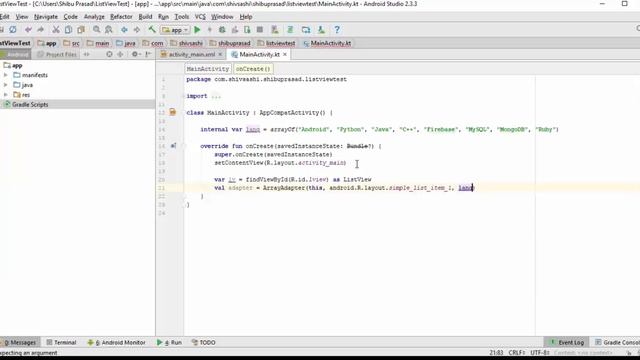This screenshot has height=360, width=640.
Task: Click the Undo arrow in toolbar
Action: point(28,30)
